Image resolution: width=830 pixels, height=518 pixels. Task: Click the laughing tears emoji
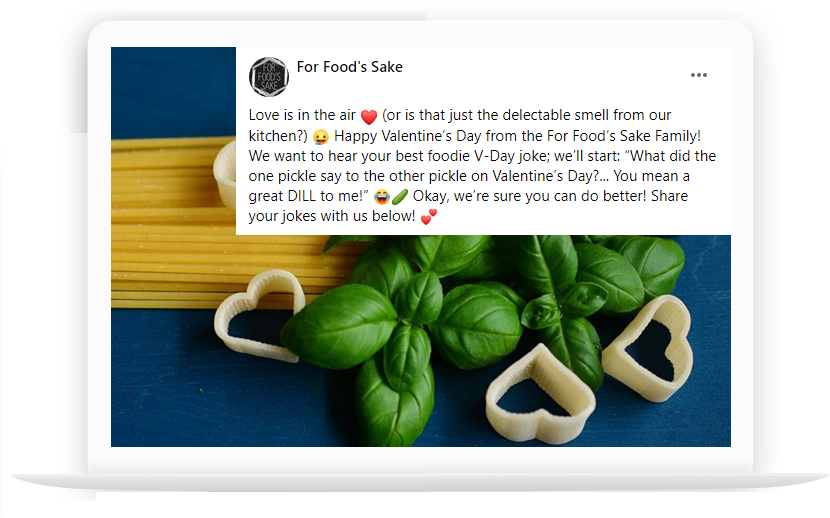coord(382,197)
